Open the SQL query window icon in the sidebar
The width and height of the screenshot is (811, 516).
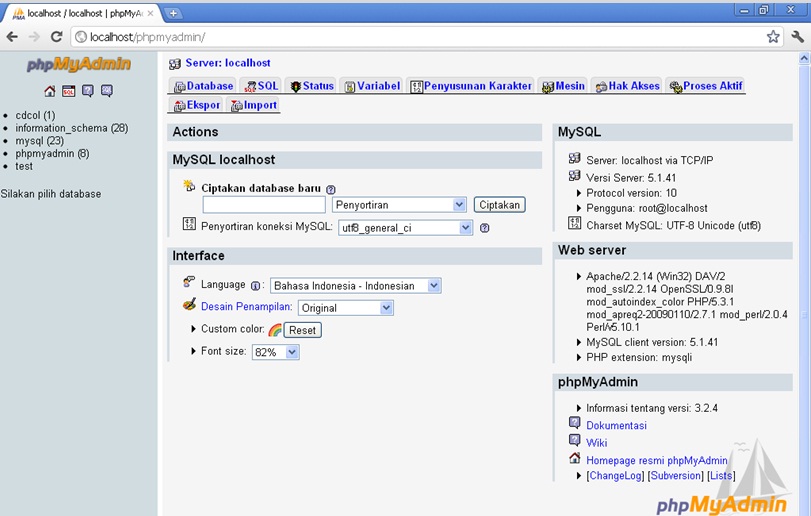[68, 92]
